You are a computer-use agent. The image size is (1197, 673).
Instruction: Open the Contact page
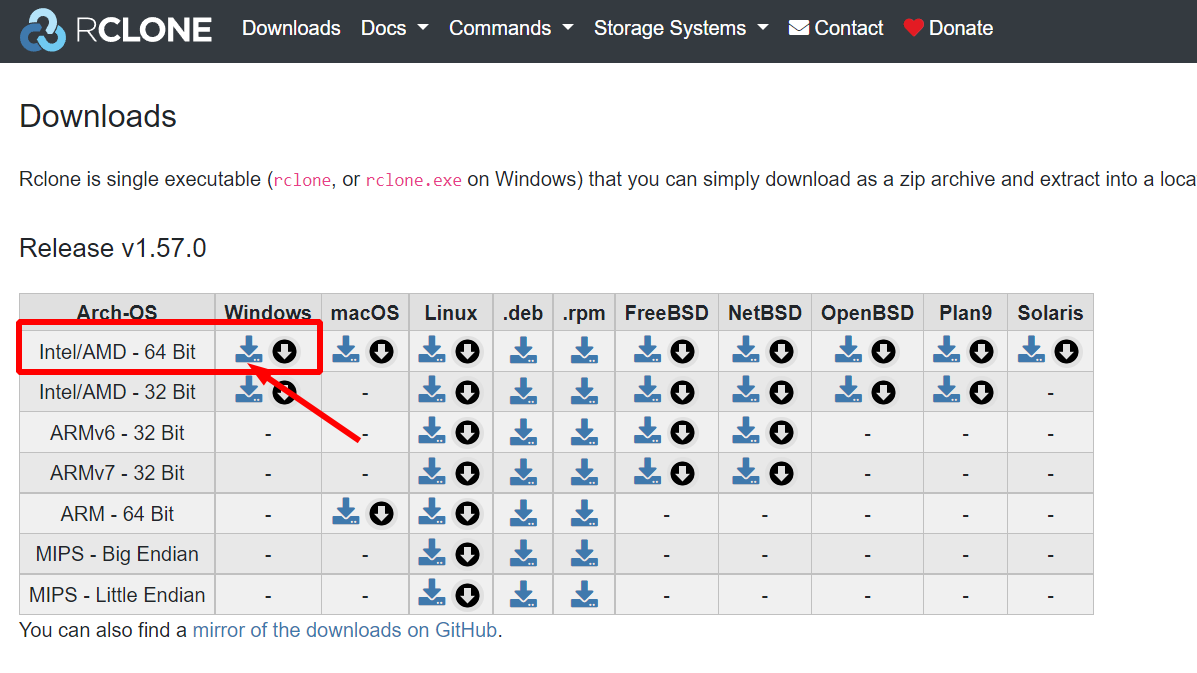pyautogui.click(x=836, y=28)
